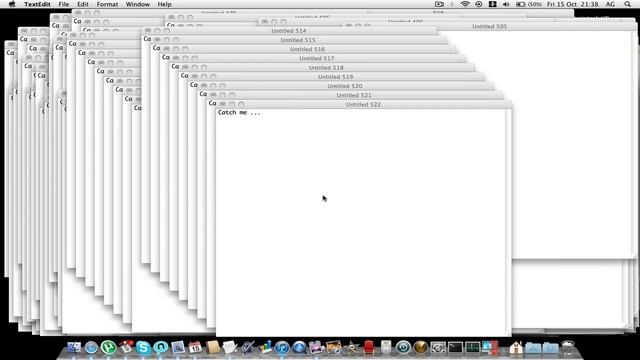
Task: Open the TextEdit application menu
Action: coord(37,4)
